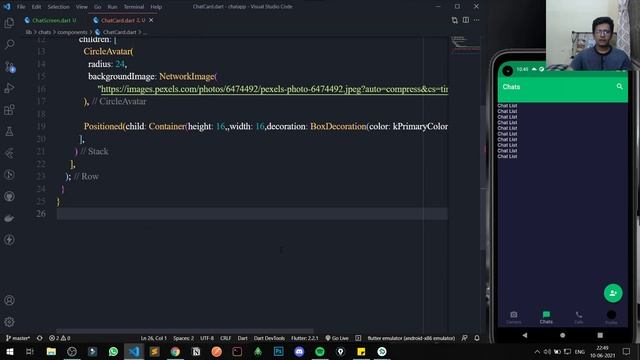Tap the Camera tab in emulator bottom bar
This screenshot has width=640, height=360.
pos(513,317)
